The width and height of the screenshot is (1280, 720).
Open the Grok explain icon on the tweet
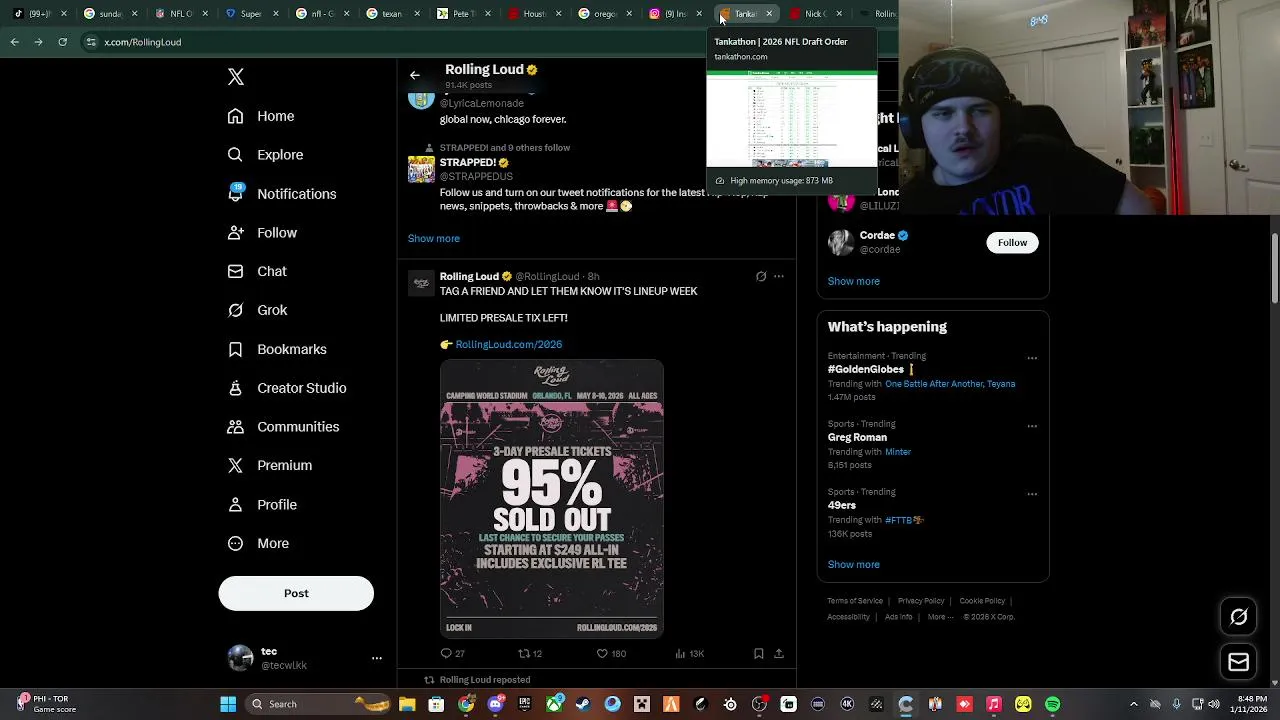coord(761,276)
